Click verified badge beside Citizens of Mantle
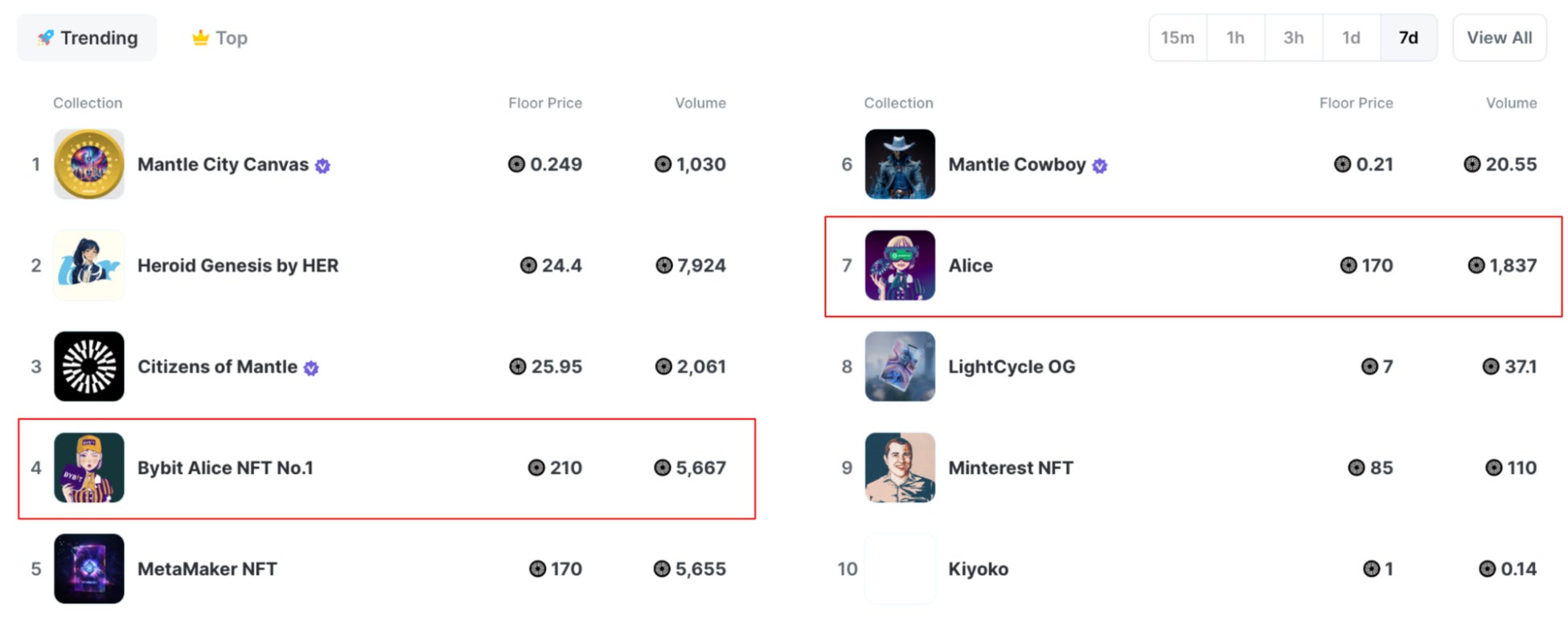 click(x=311, y=368)
